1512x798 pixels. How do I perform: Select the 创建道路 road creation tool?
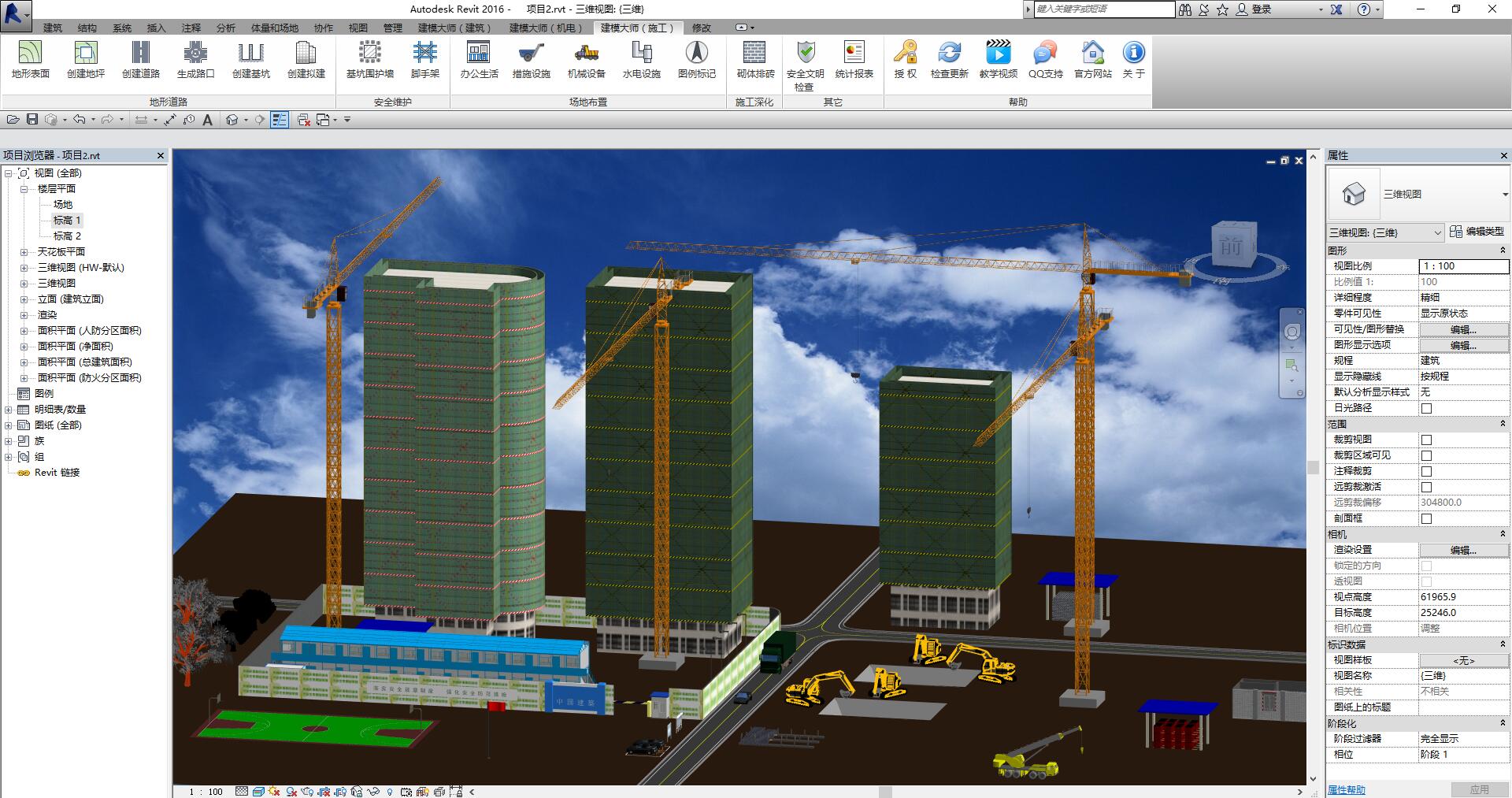[x=140, y=60]
